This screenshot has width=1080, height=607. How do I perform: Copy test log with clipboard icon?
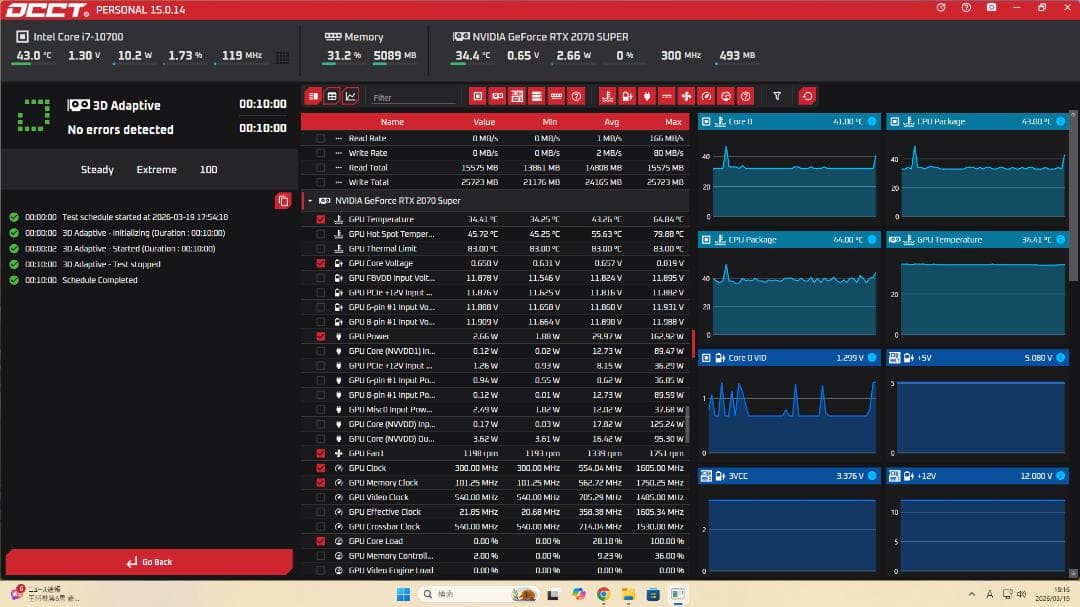[282, 200]
